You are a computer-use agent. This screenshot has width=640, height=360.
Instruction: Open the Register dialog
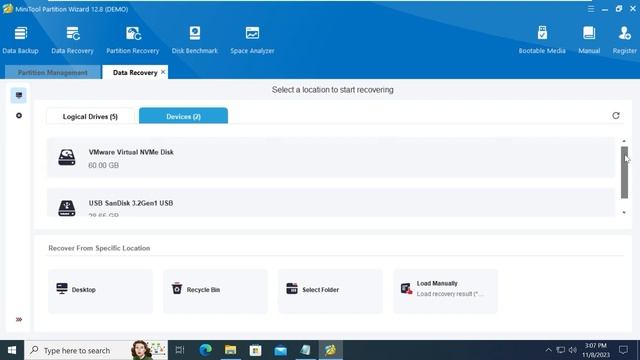tap(624, 40)
